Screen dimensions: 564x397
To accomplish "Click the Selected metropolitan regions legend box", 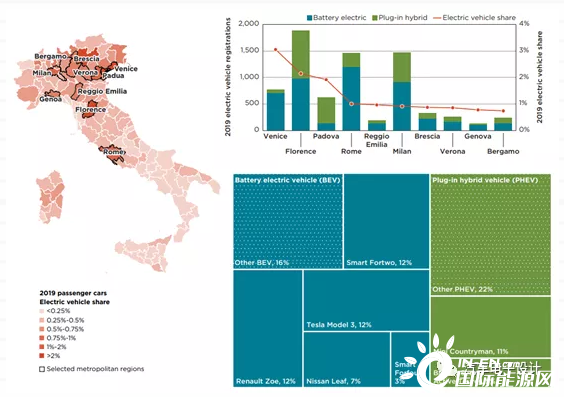I will (42, 369).
